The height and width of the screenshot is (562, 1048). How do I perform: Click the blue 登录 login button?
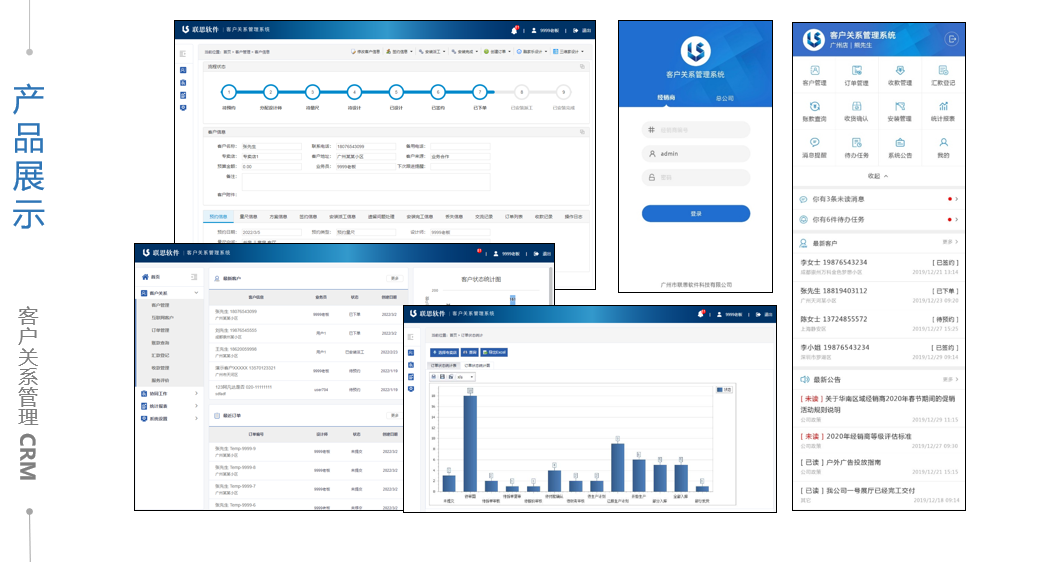(x=695, y=213)
